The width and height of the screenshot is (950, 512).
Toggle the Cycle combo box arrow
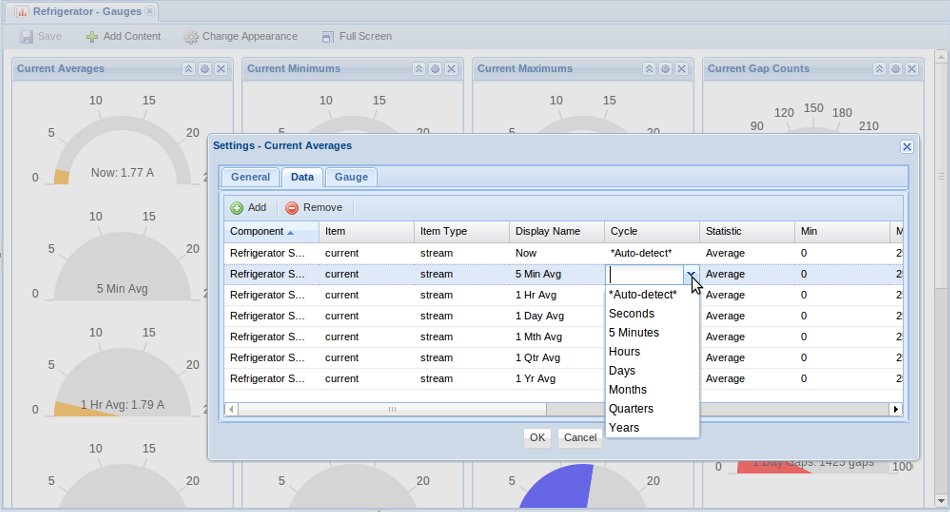pyautogui.click(x=690, y=275)
